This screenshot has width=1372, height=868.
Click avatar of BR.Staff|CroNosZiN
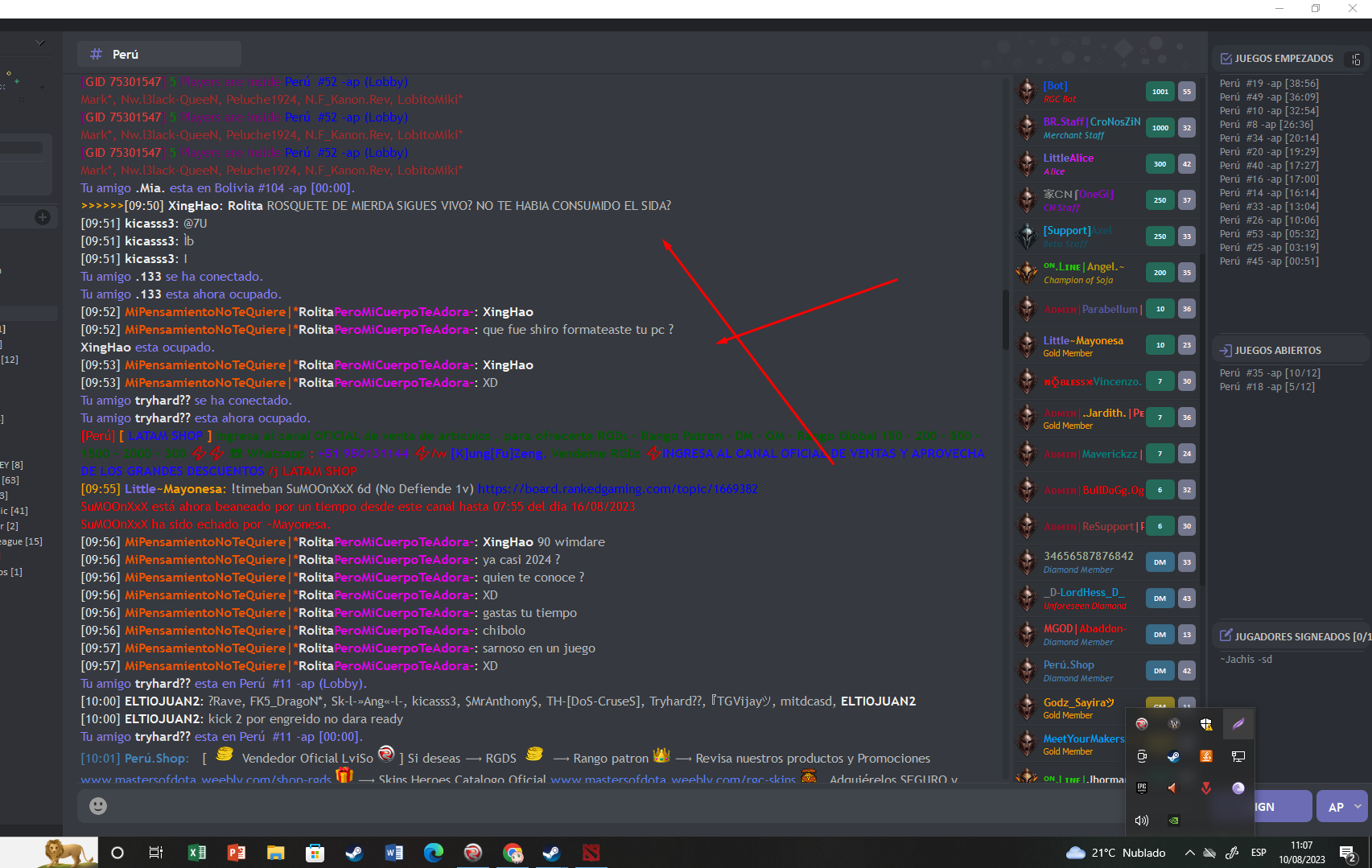point(1027,128)
